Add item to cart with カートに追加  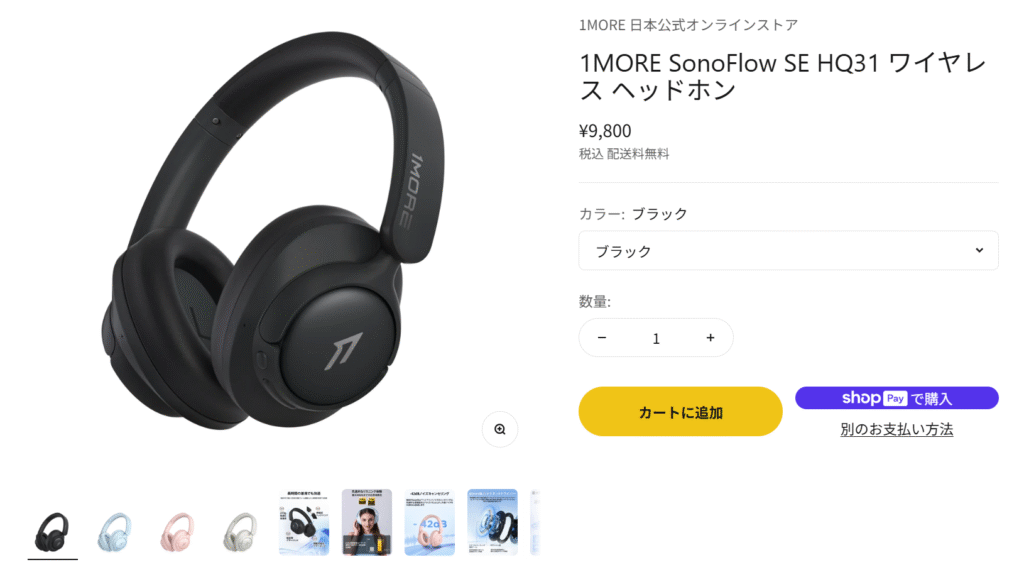(x=680, y=411)
